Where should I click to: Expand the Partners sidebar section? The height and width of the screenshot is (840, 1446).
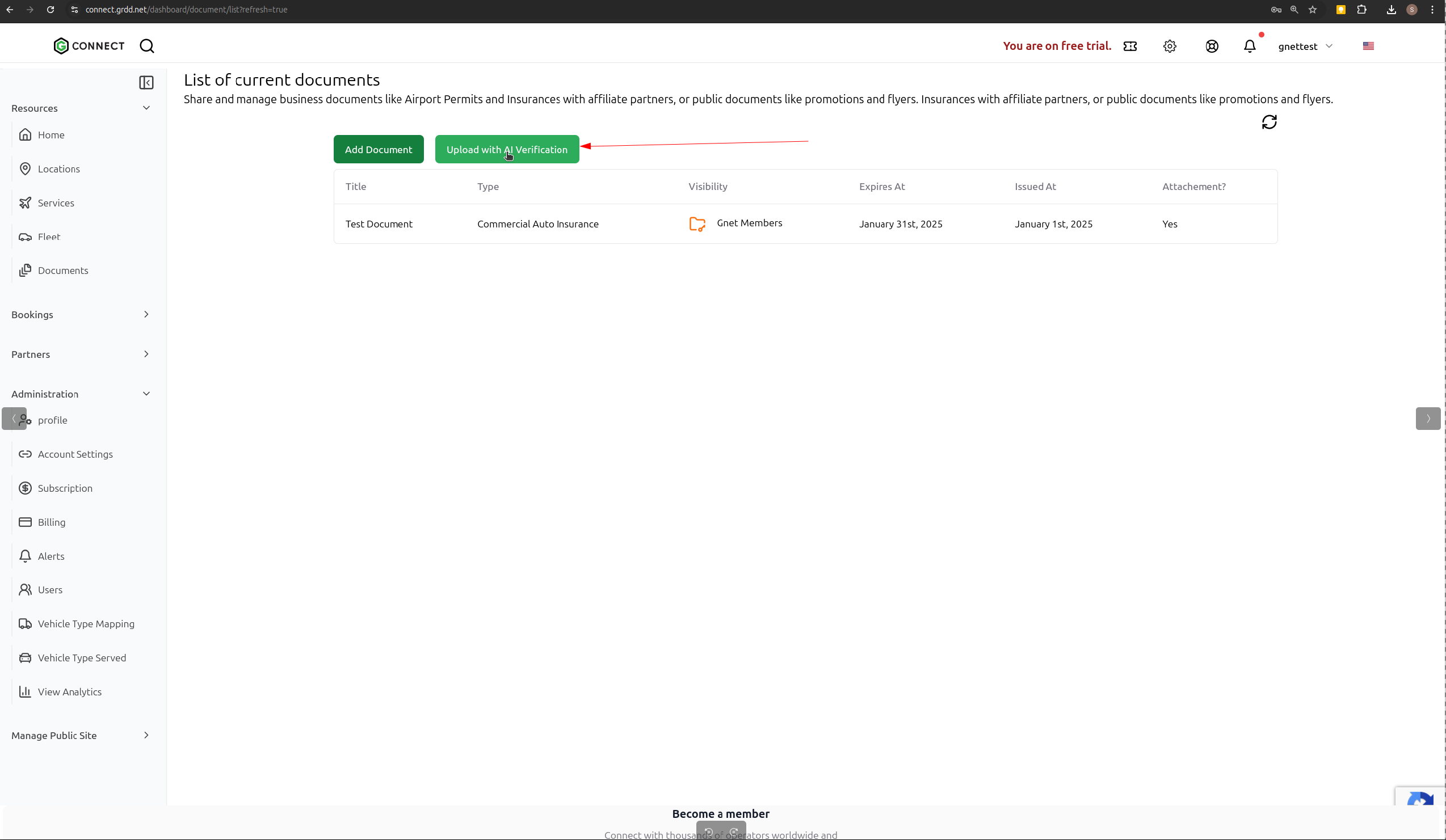[x=146, y=354]
